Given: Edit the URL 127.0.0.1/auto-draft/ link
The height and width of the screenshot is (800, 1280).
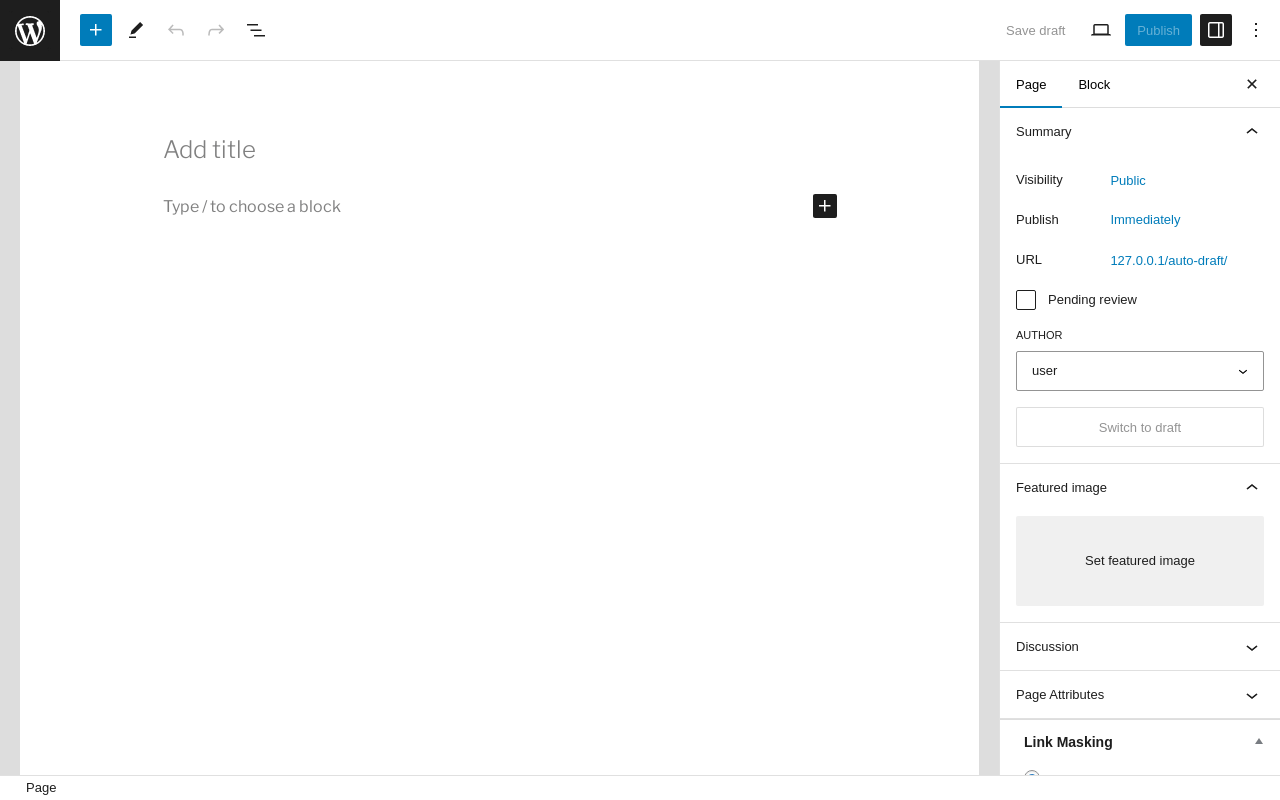Looking at the screenshot, I should [1169, 261].
